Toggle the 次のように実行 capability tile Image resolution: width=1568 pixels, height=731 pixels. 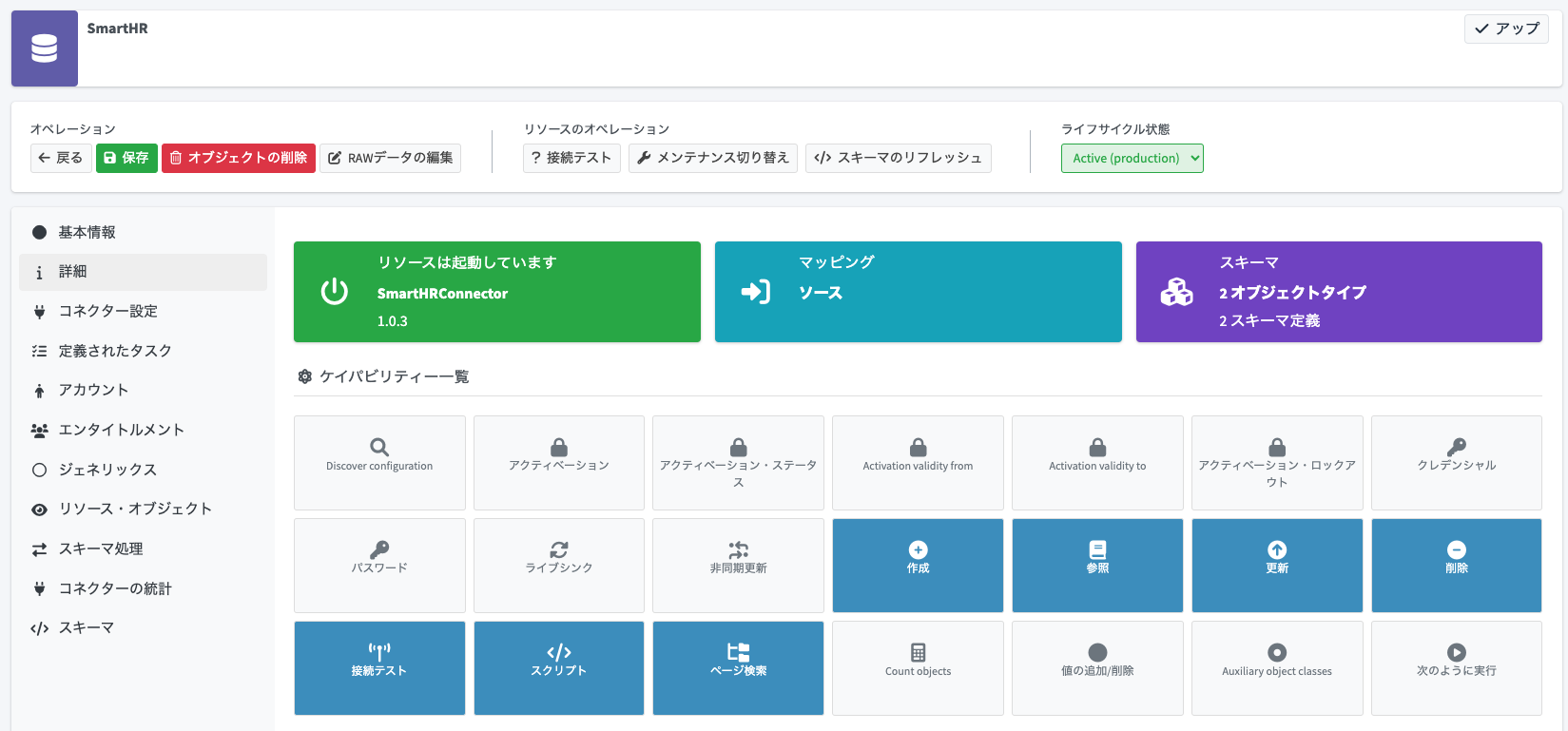pyautogui.click(x=1457, y=668)
